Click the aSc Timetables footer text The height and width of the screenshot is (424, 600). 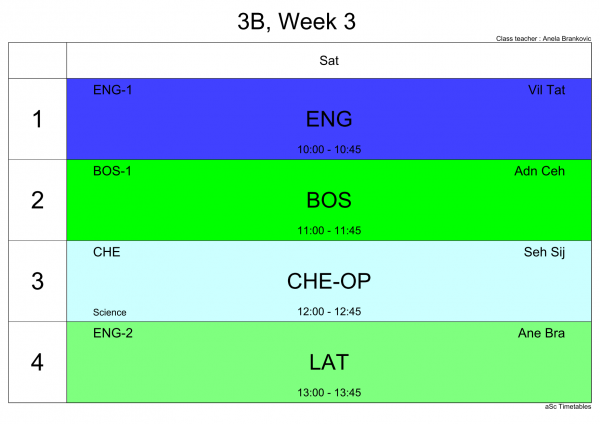568,406
